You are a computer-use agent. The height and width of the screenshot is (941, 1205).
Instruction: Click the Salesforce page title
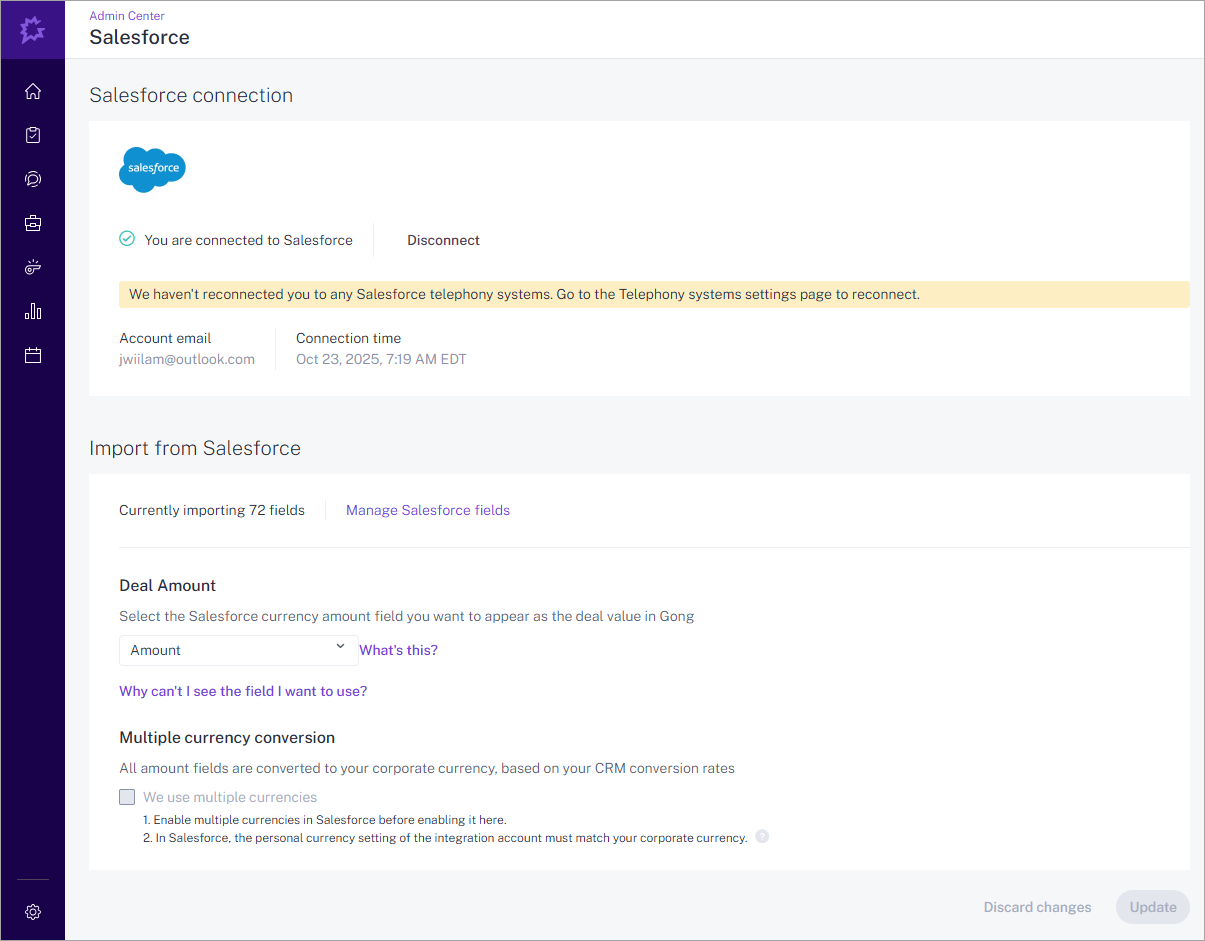(139, 38)
